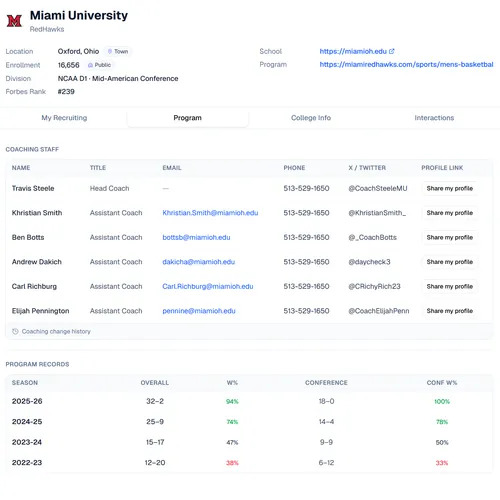Click the @CRichyRich23 Twitter handle
Viewport: 500px width, 500px height.
point(374,286)
